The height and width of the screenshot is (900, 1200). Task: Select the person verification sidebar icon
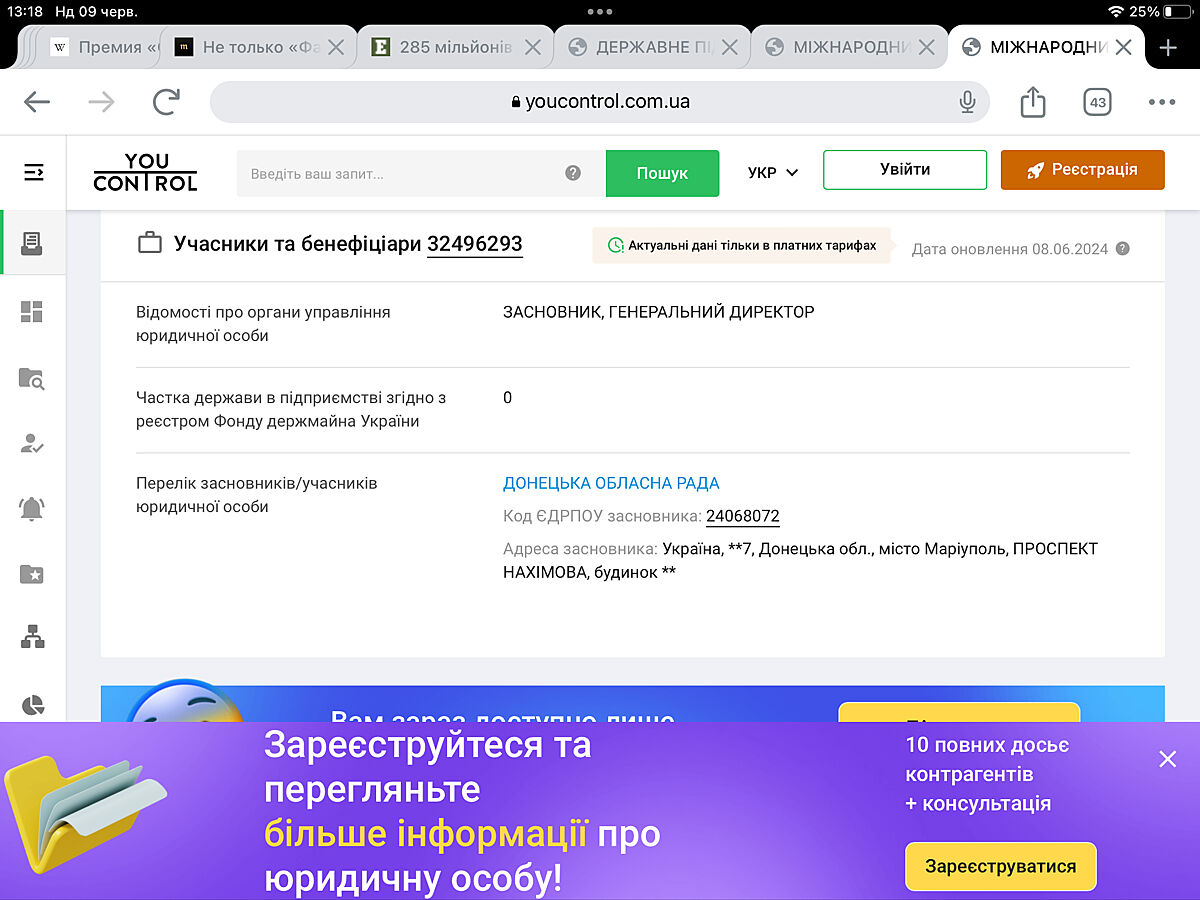[x=32, y=444]
